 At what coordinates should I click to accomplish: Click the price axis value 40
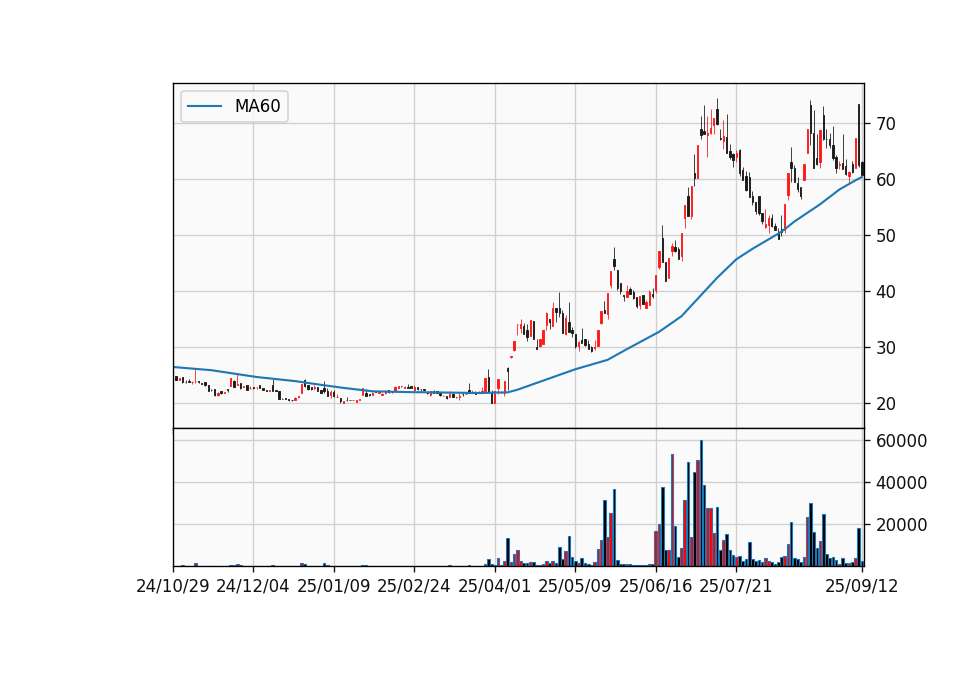tap(886, 292)
